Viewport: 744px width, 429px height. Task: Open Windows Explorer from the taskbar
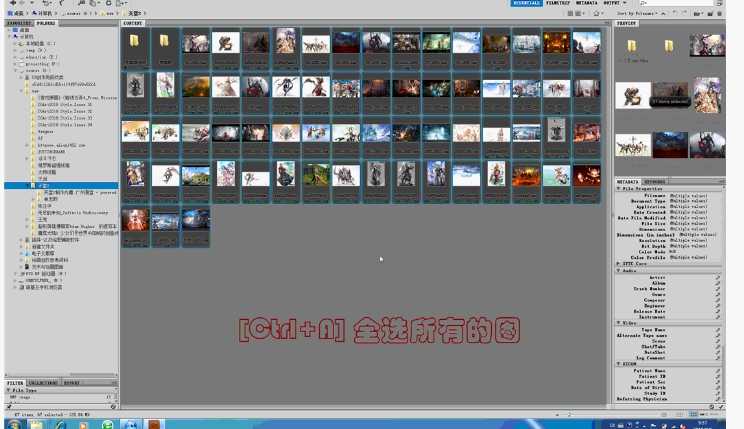click(x=37, y=424)
